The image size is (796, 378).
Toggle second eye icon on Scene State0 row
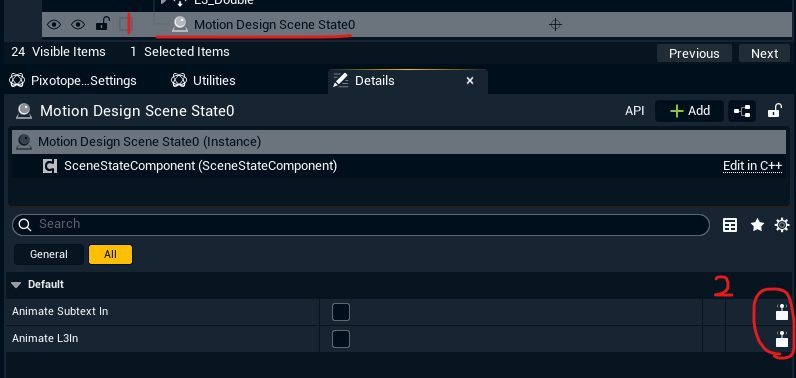tap(78, 24)
